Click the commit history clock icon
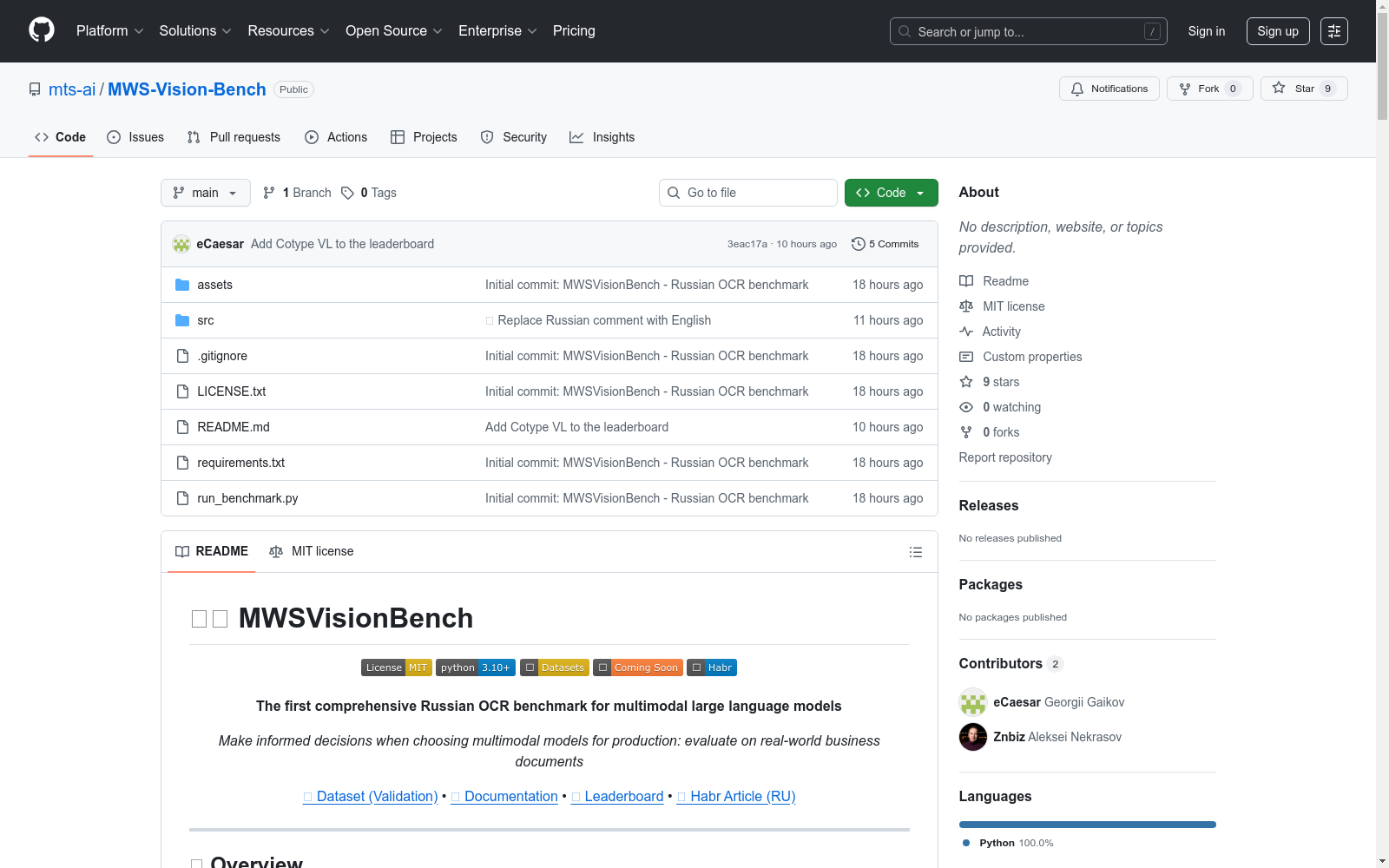This screenshot has height=868, width=1389. pyautogui.click(x=859, y=244)
